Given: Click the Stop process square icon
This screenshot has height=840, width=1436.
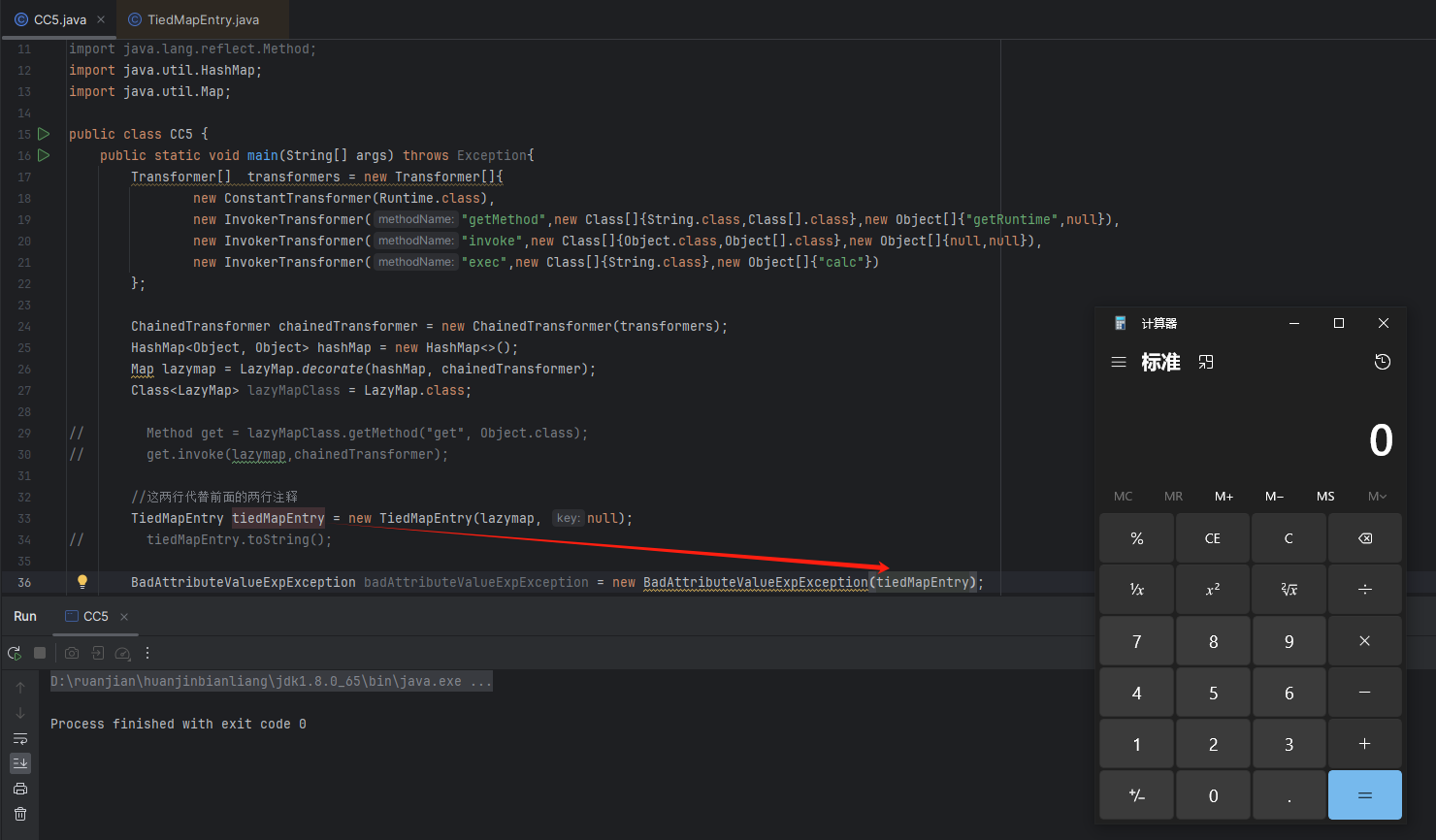Looking at the screenshot, I should 40,653.
